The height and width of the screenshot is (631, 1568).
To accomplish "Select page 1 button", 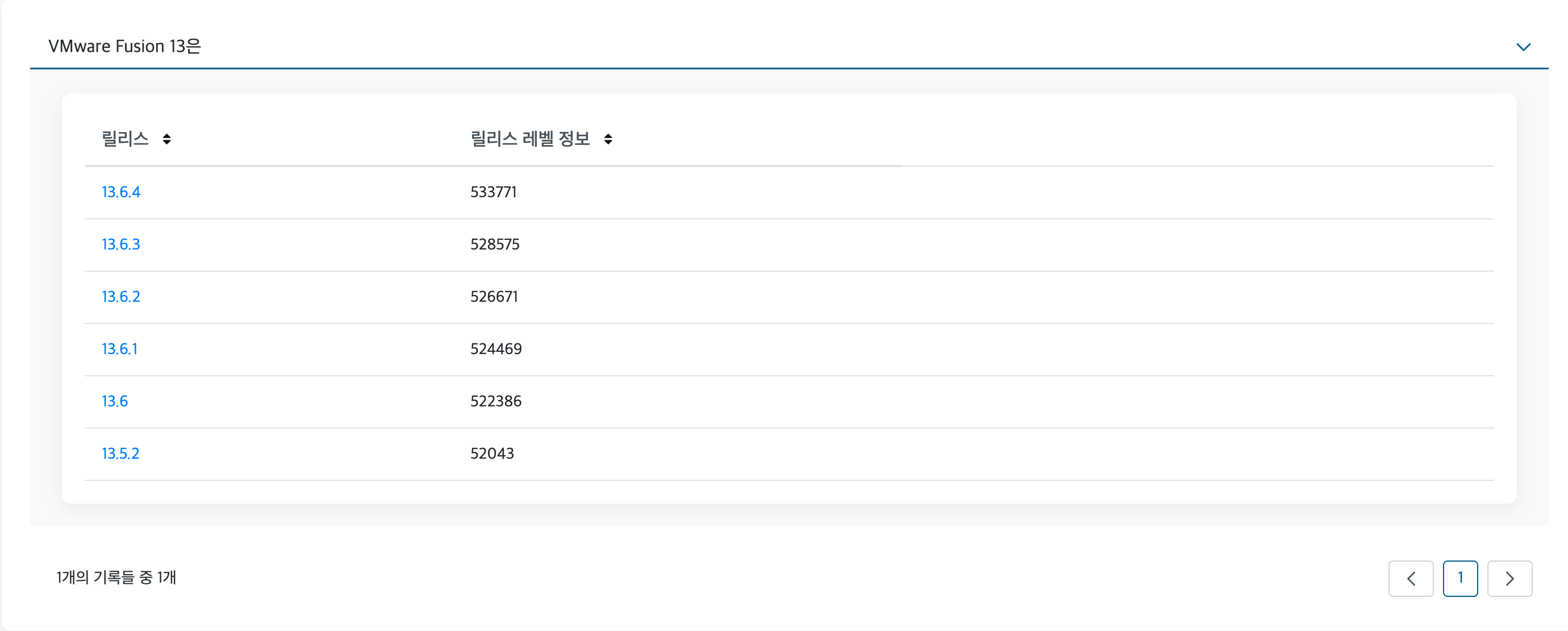I will (1460, 579).
